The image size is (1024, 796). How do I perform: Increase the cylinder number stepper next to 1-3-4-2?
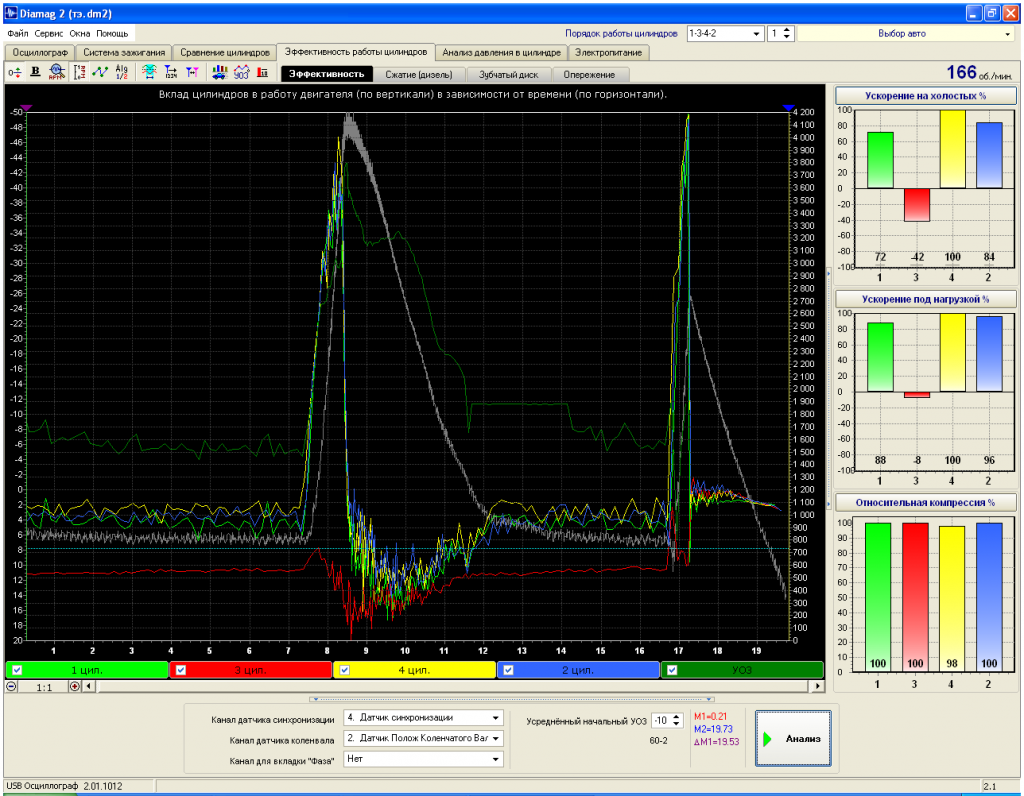pos(788,30)
